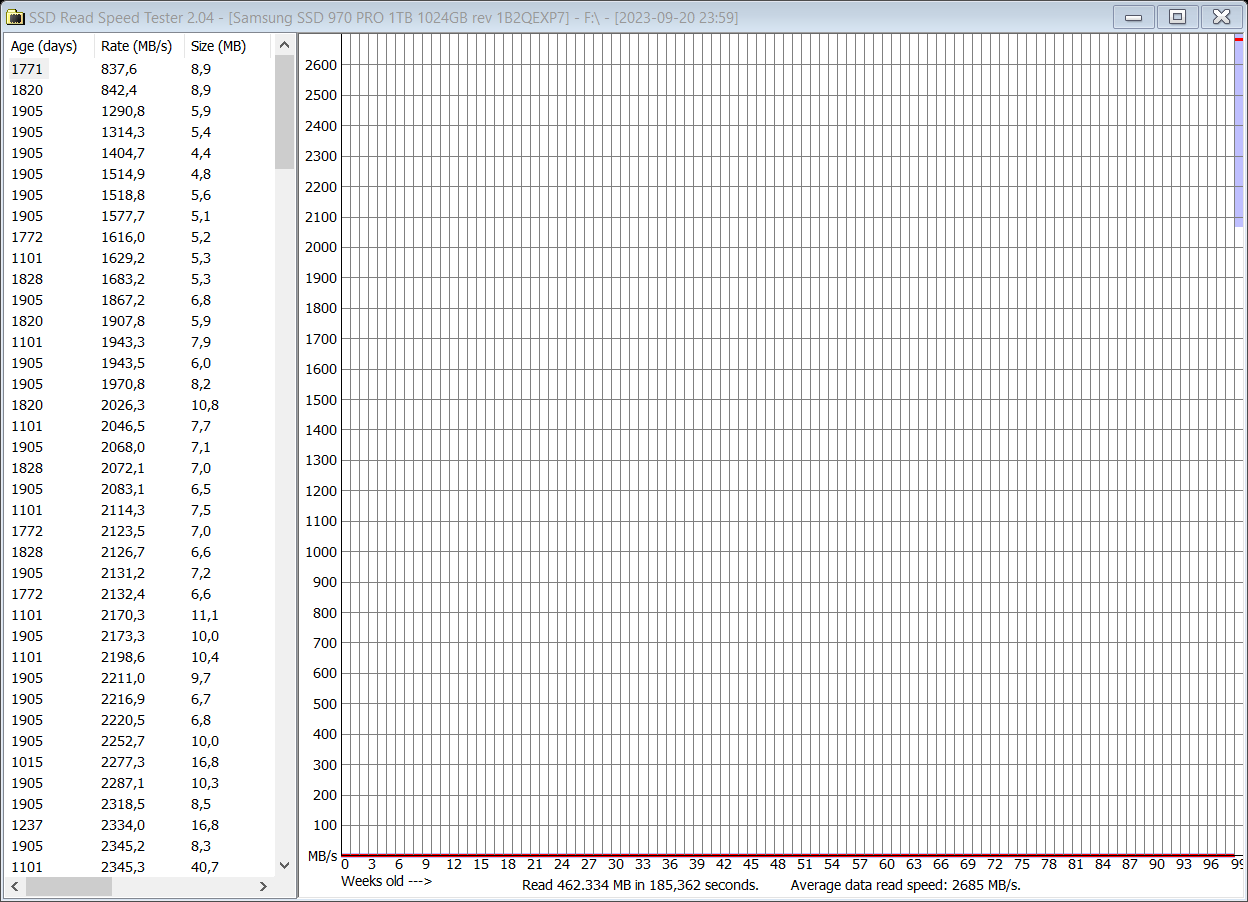This screenshot has width=1248, height=902.
Task: Select the file aged 1015 days
Action: pos(27,762)
